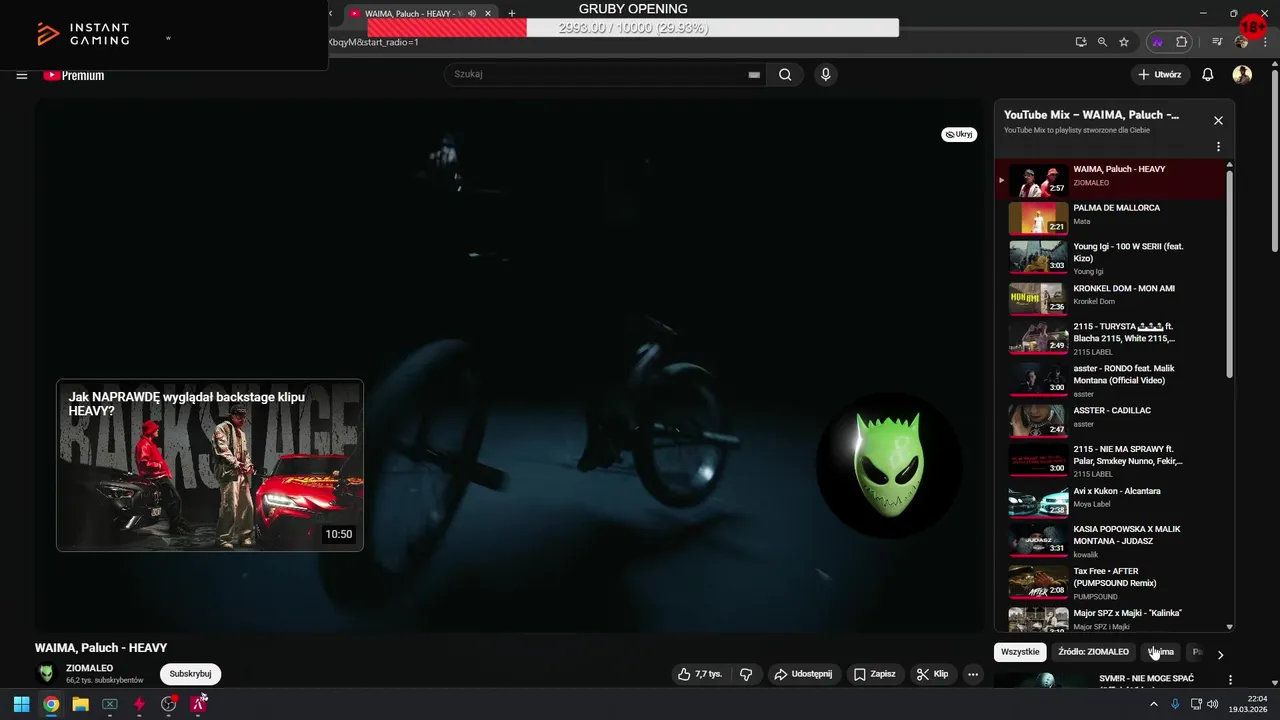Open the Mix playlist three-dot menu
Screen dimensions: 1280x720
click(x=1218, y=147)
